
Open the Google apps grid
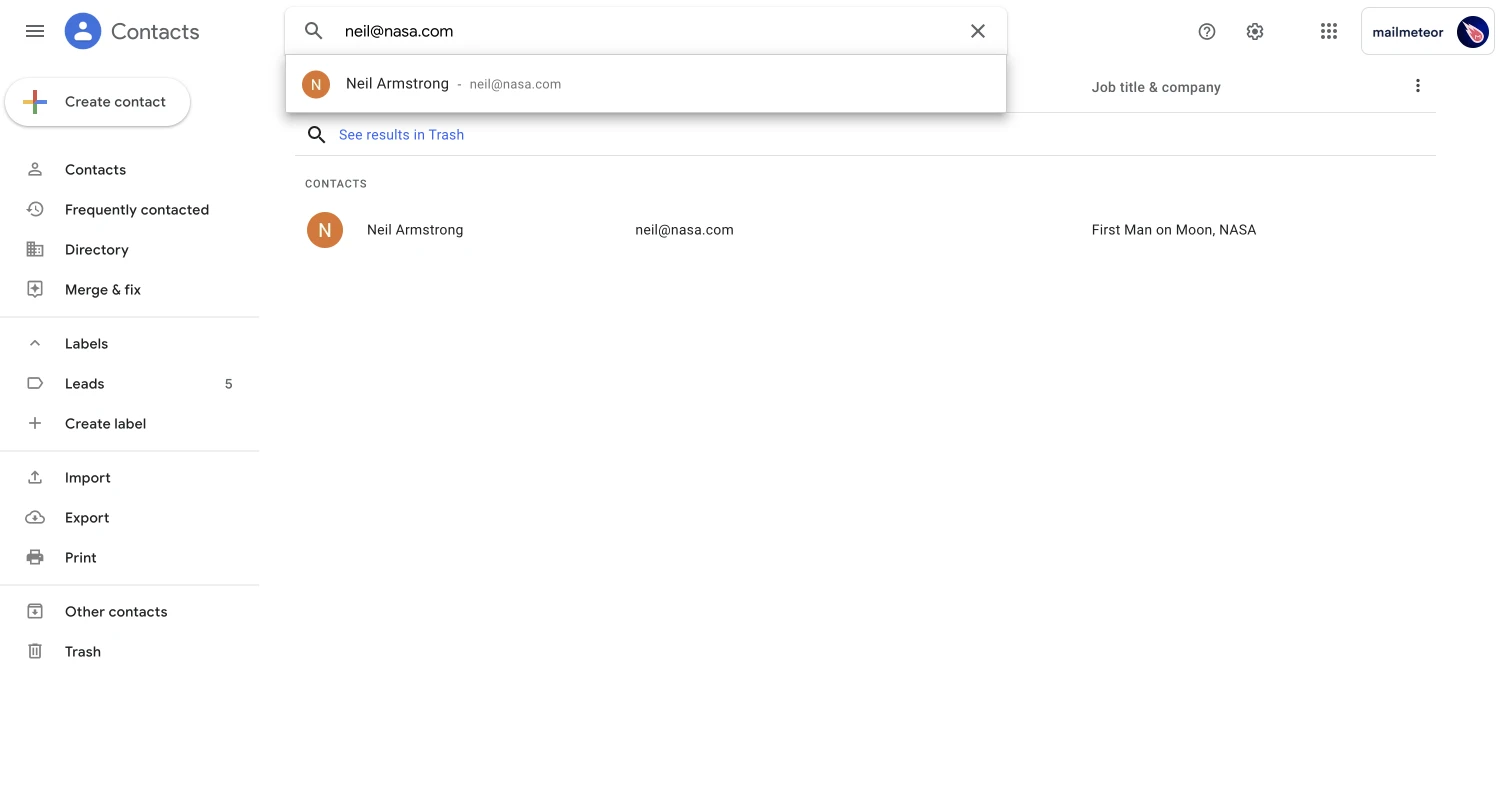1329,31
